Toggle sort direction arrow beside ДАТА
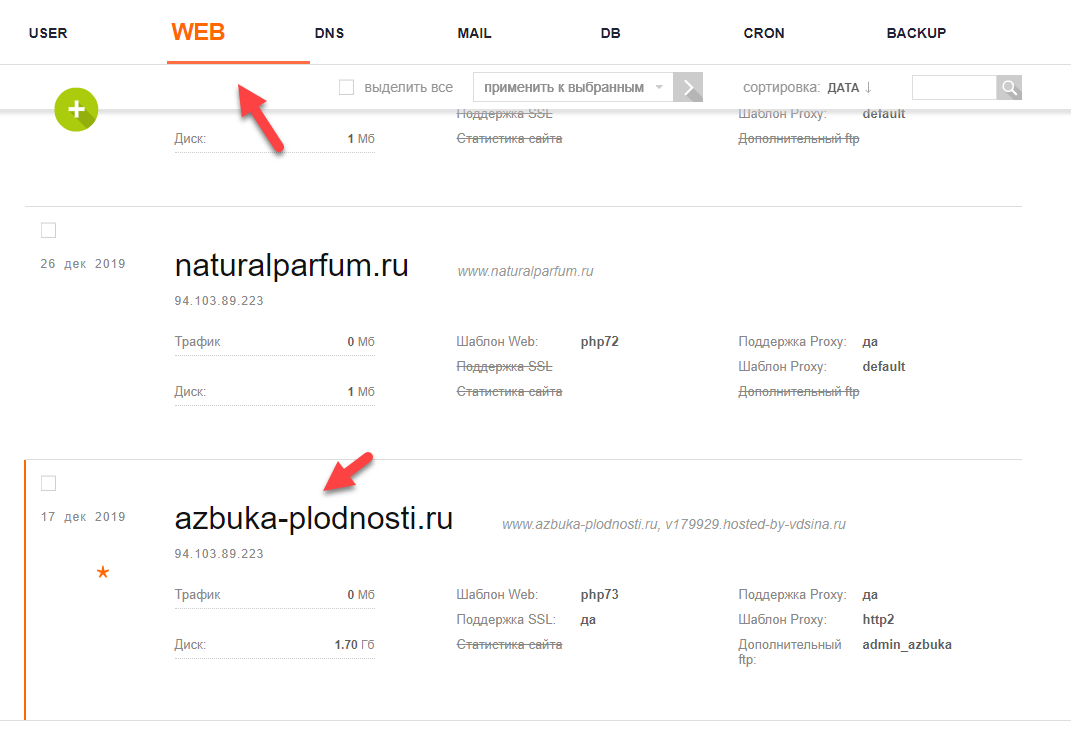 coord(868,87)
